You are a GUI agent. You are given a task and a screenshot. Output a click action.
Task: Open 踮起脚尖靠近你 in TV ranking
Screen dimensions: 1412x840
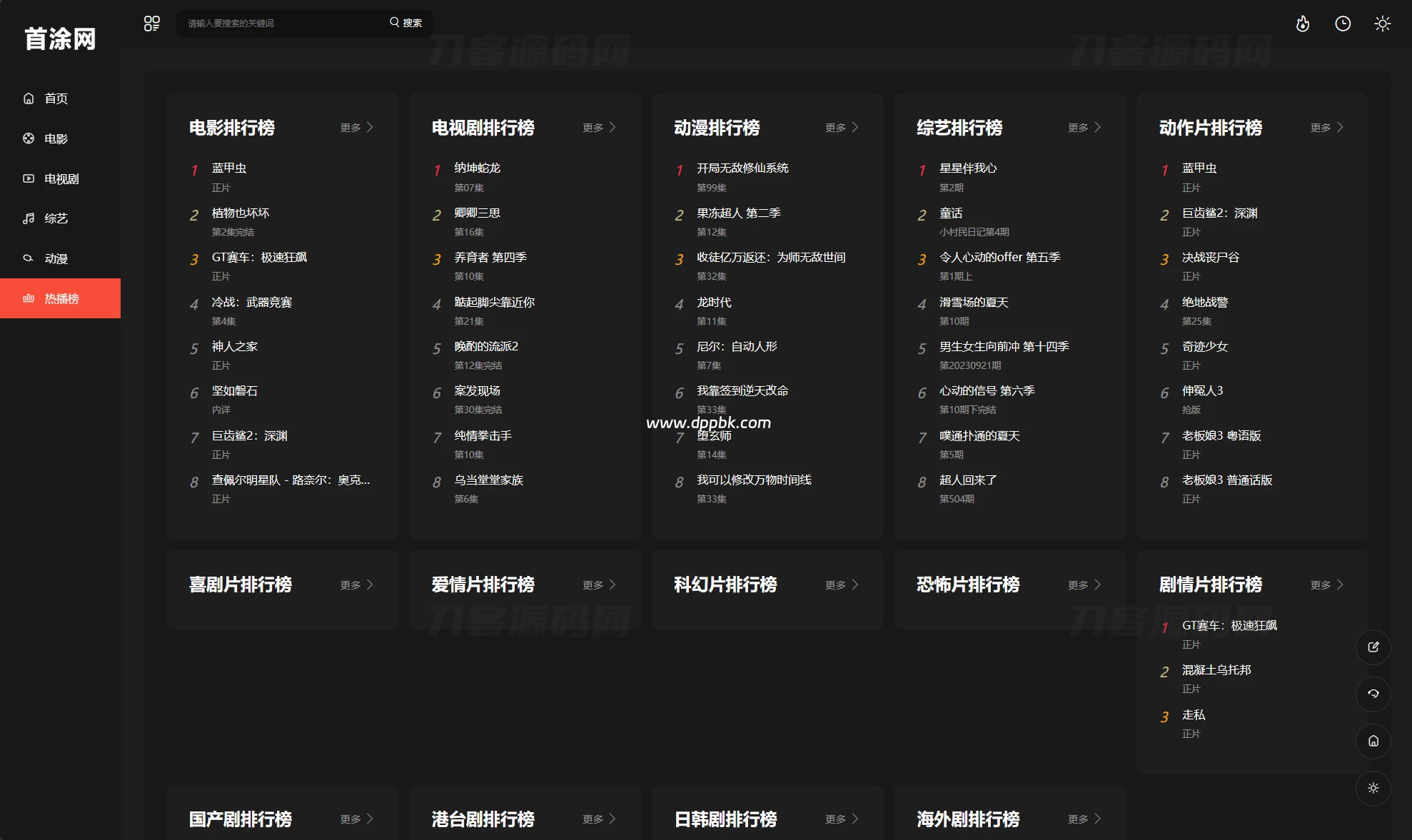click(x=495, y=303)
